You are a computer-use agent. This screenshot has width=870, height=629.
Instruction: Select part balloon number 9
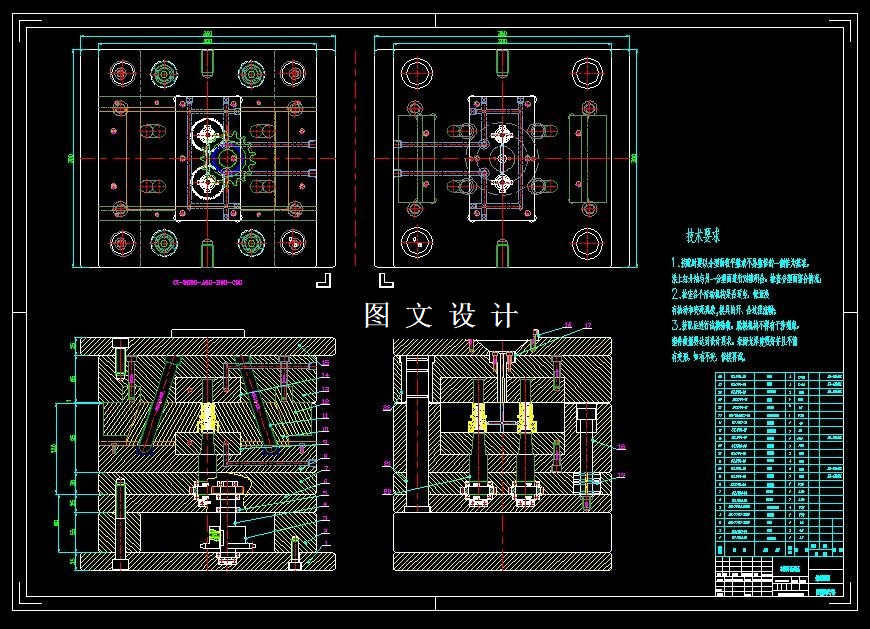tap(326, 442)
